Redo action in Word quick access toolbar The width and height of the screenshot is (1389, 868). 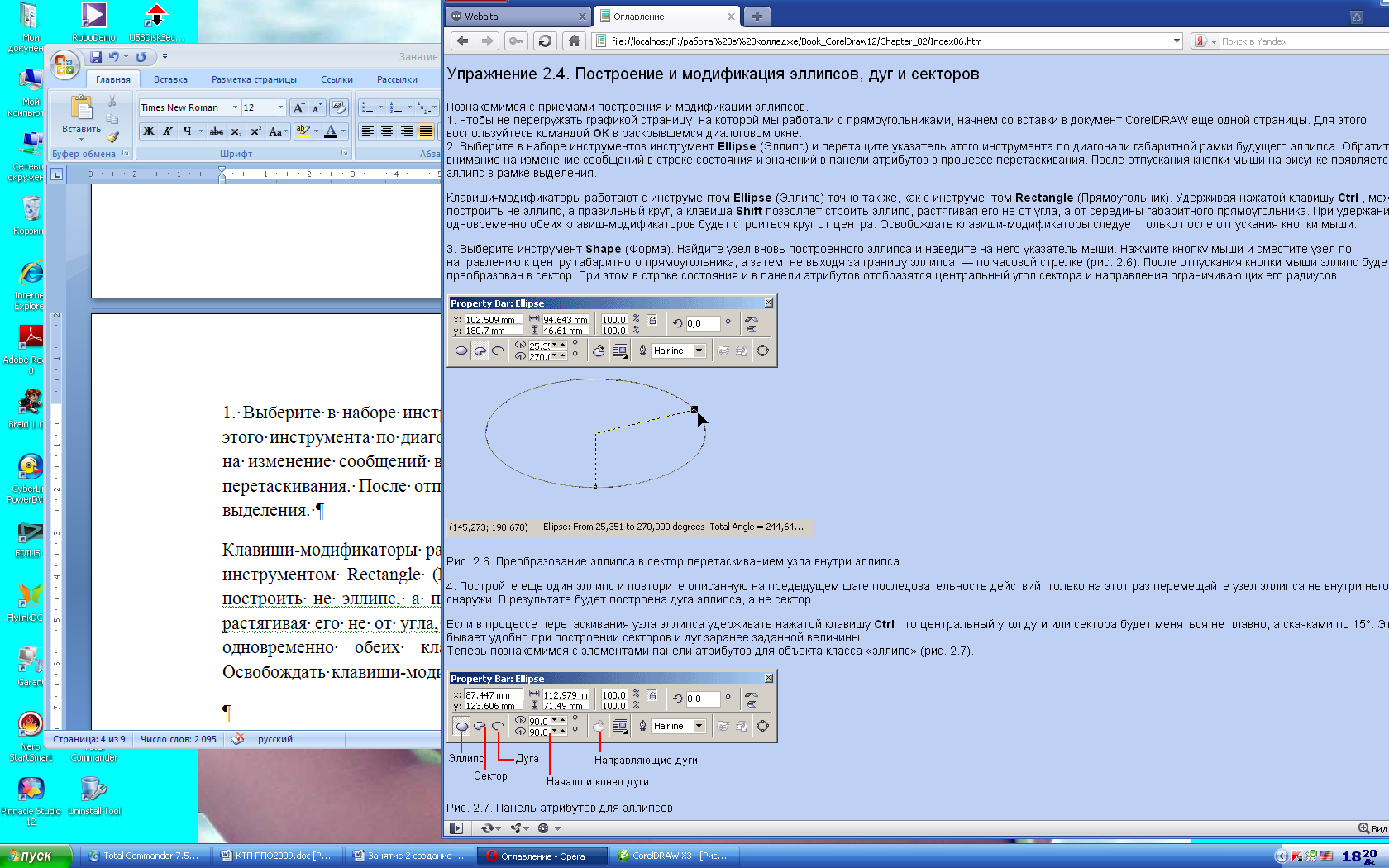point(141,57)
